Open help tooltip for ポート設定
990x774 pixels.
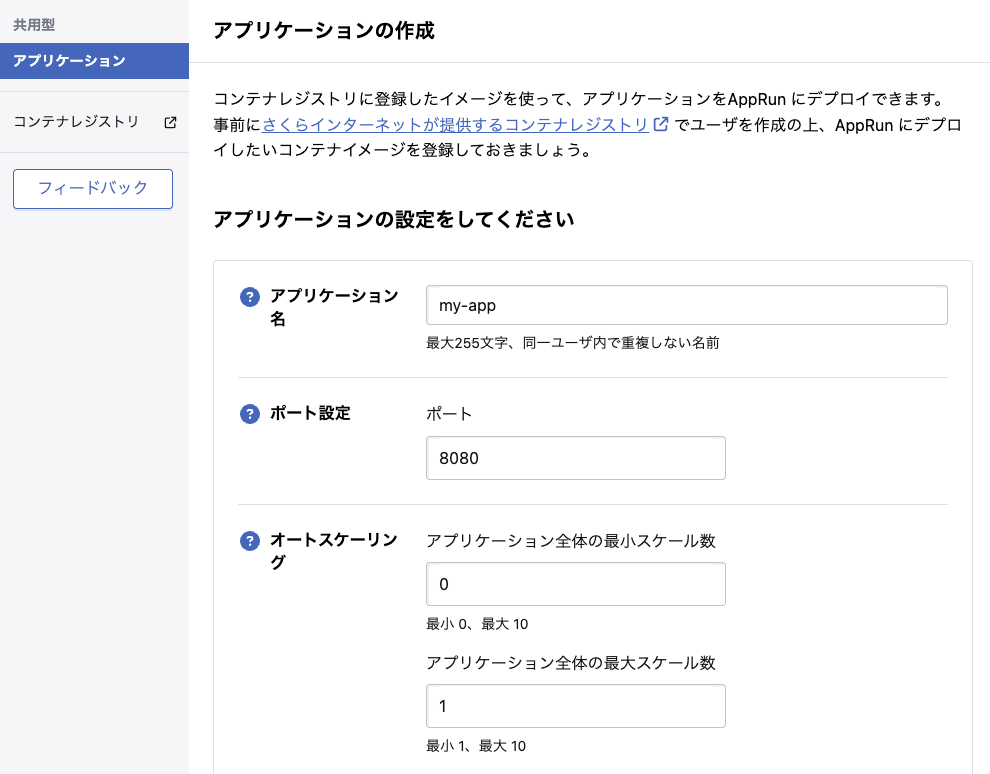pos(249,413)
